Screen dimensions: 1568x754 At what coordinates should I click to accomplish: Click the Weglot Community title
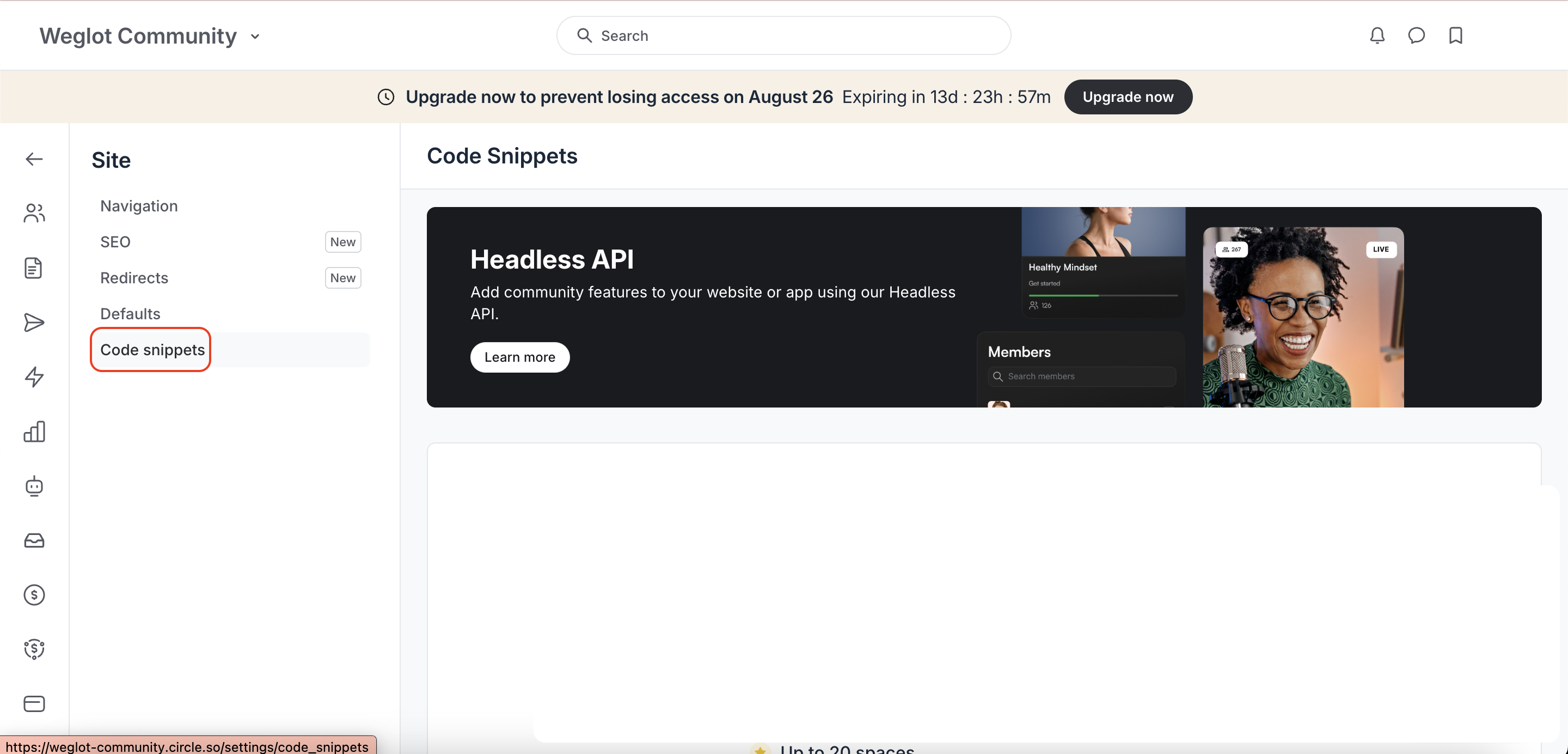tap(138, 36)
